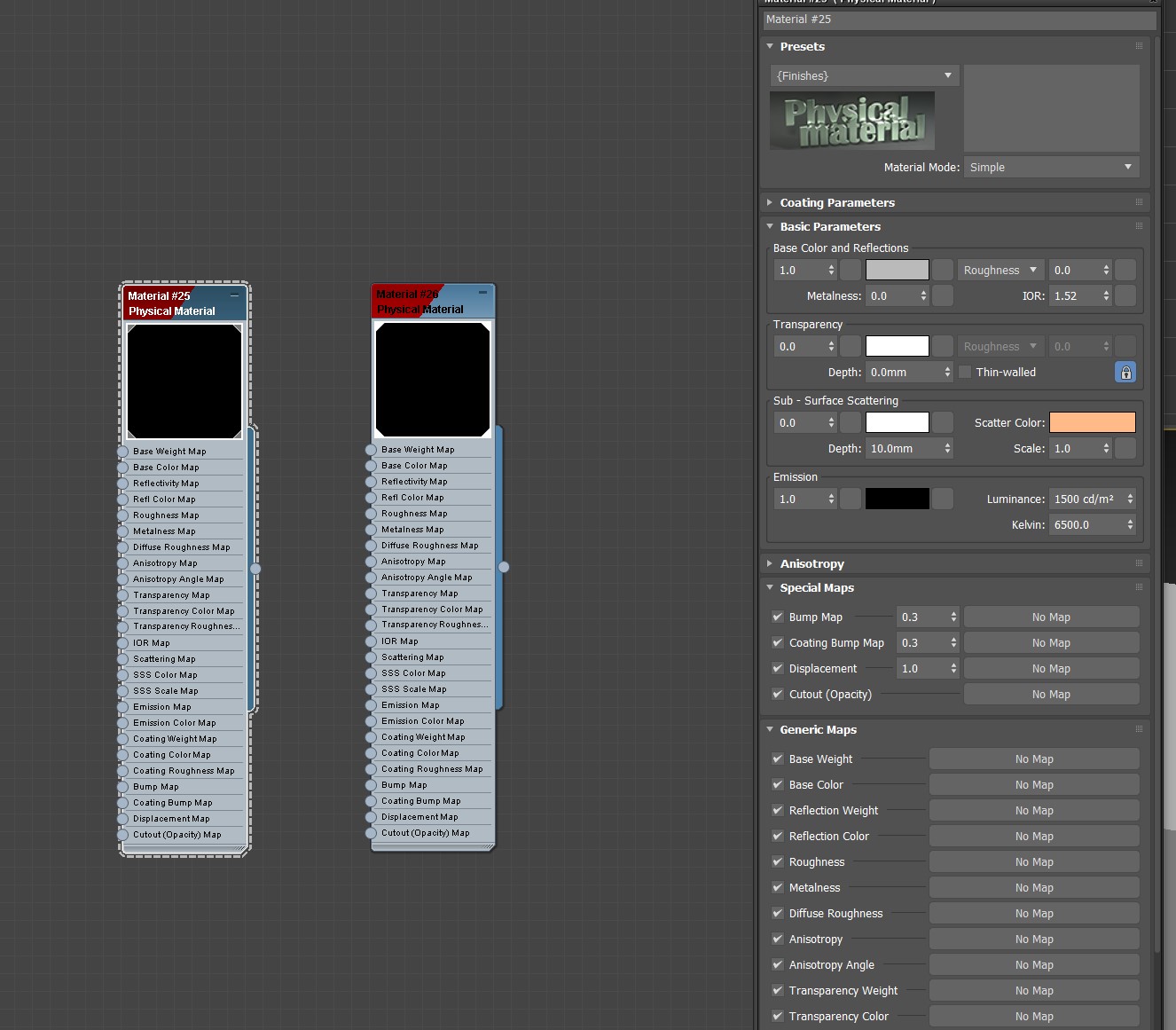
Task: Click the Emission Map socket on Material #25
Action: click(122, 706)
